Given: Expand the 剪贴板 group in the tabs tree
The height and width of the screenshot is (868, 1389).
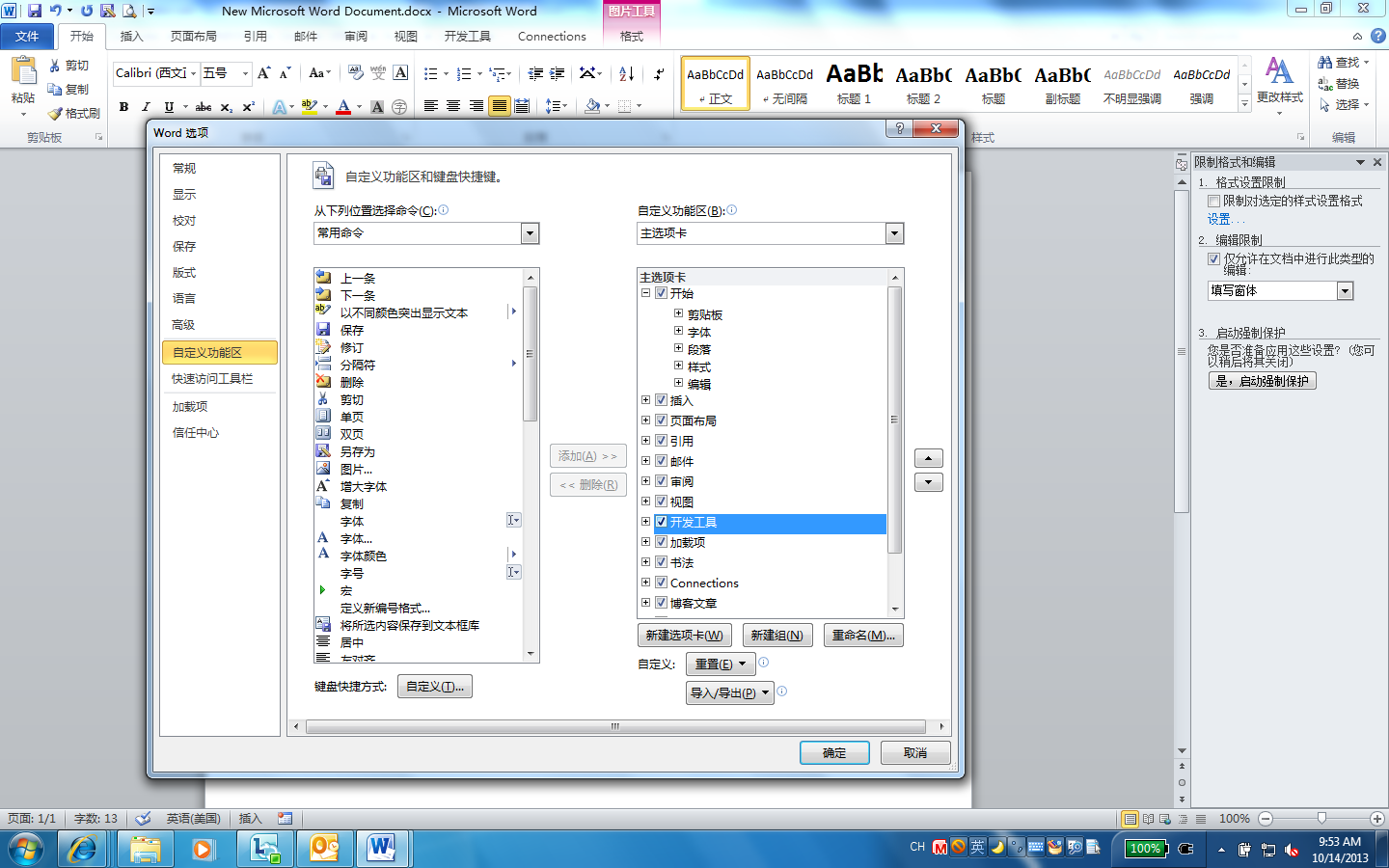Looking at the screenshot, I should coord(678,313).
